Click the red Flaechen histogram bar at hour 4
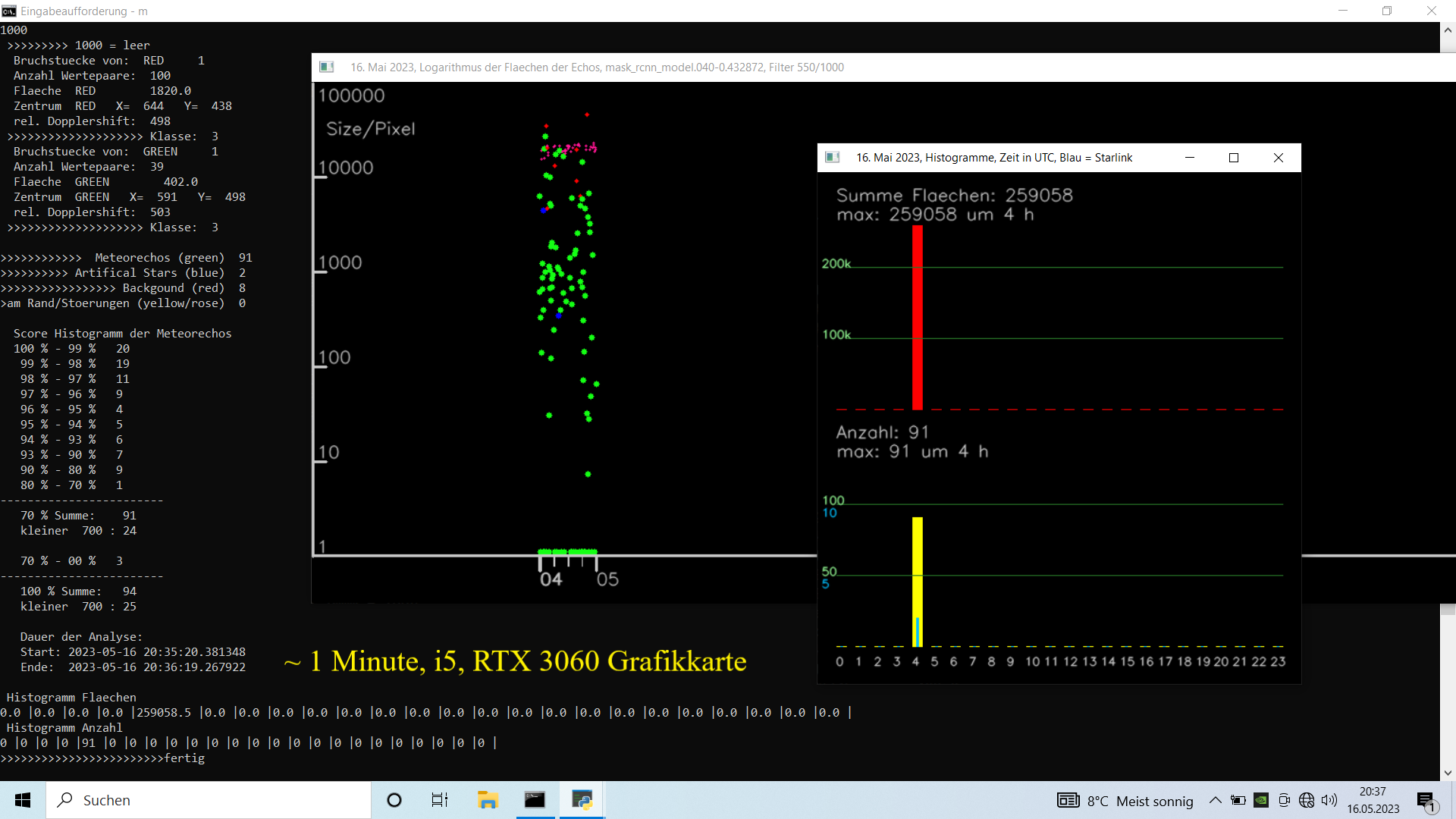1456x819 pixels. pos(918,318)
